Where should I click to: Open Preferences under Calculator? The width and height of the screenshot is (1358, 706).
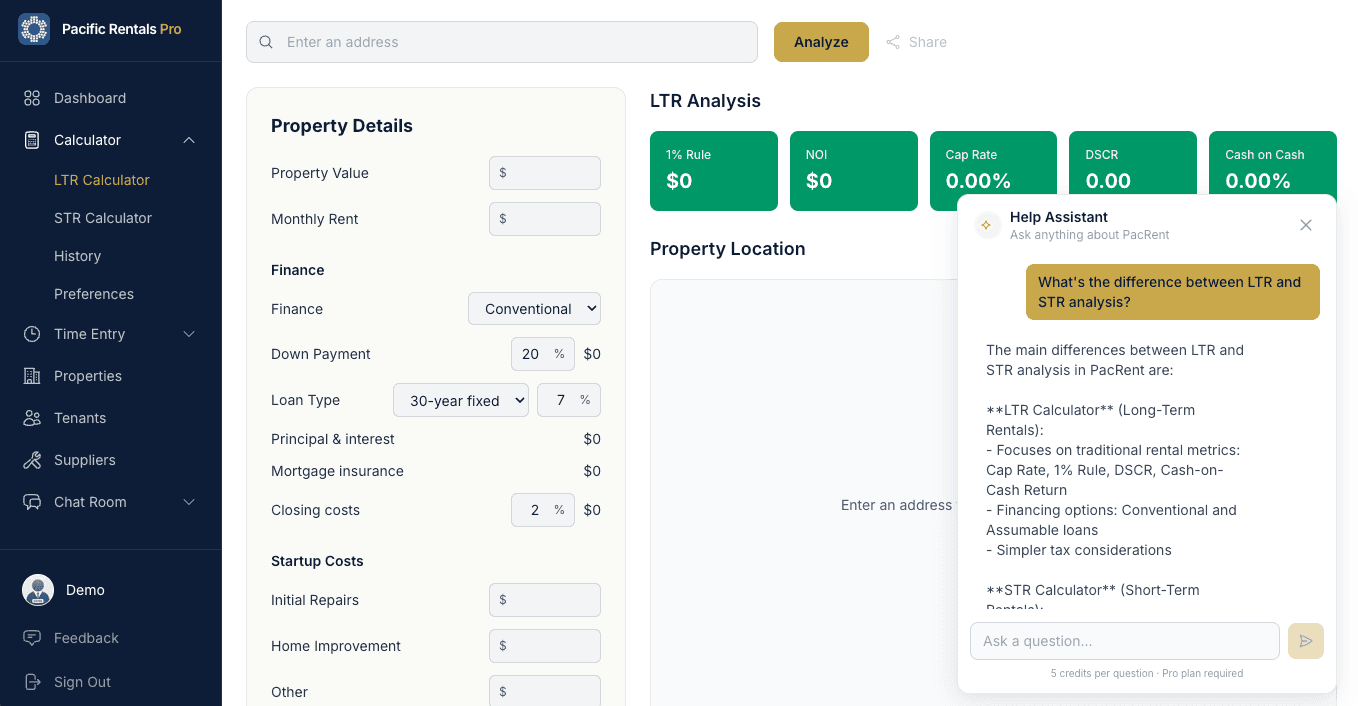[x=94, y=294]
